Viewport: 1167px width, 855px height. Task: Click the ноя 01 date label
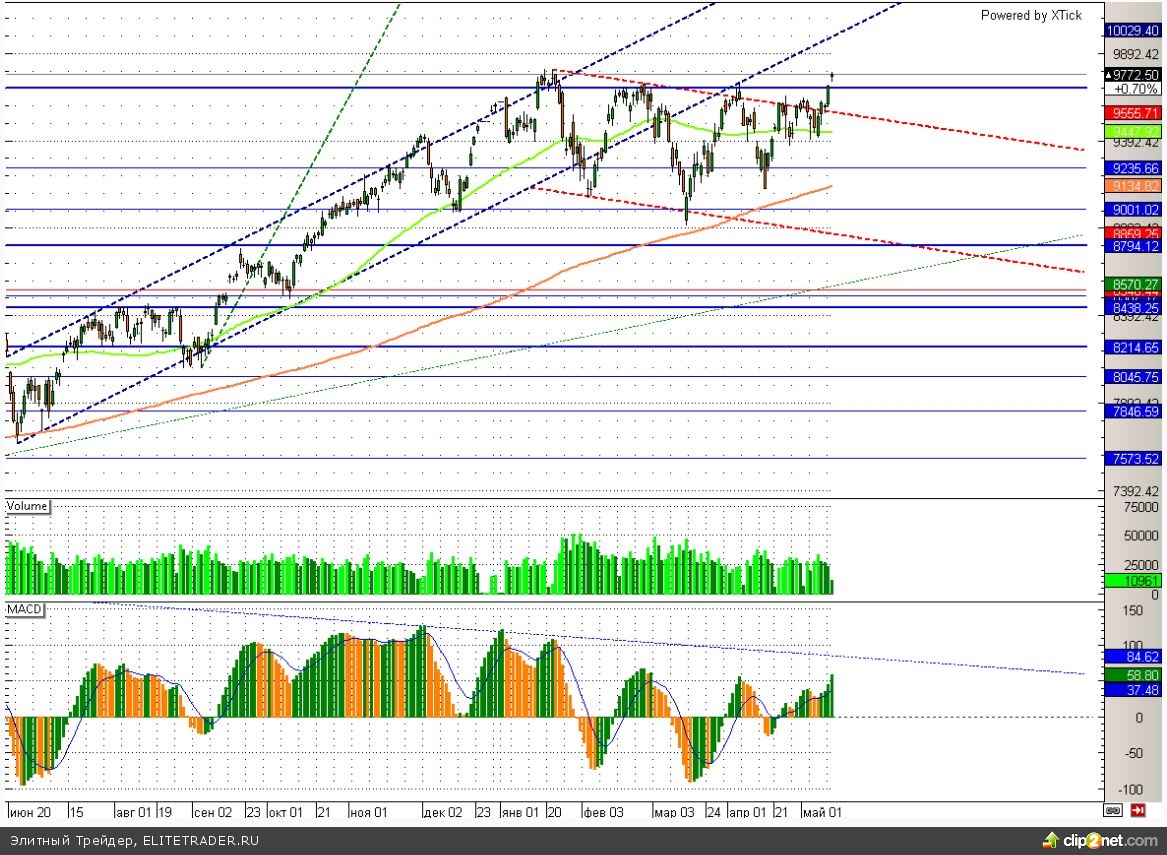[368, 812]
